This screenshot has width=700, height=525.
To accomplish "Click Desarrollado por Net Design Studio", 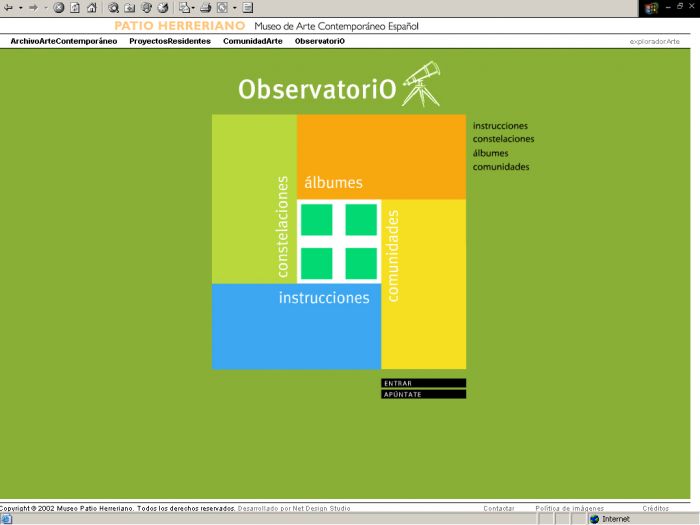I will [x=294, y=508].
